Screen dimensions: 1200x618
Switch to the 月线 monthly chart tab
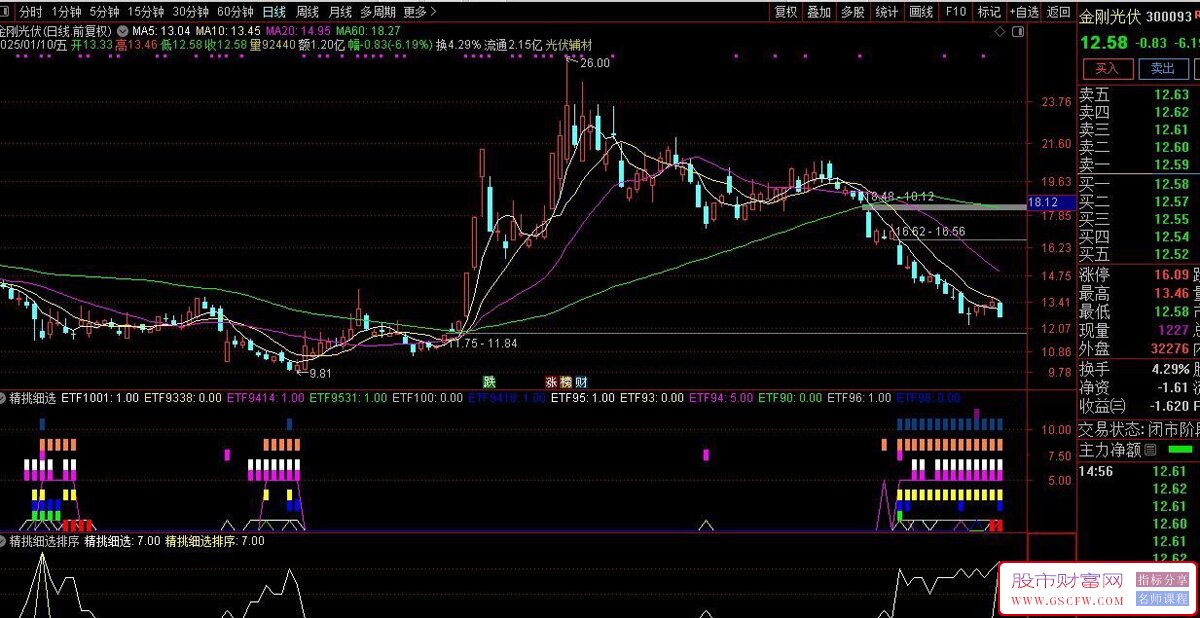pos(341,12)
